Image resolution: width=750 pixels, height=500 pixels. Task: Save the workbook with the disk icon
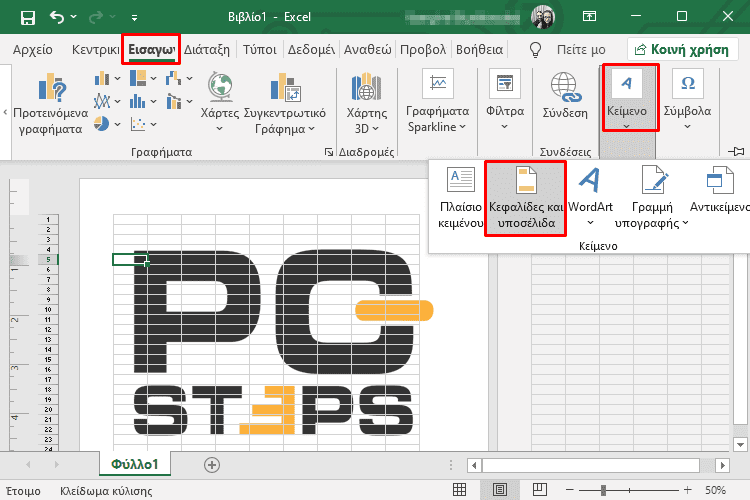click(x=28, y=18)
